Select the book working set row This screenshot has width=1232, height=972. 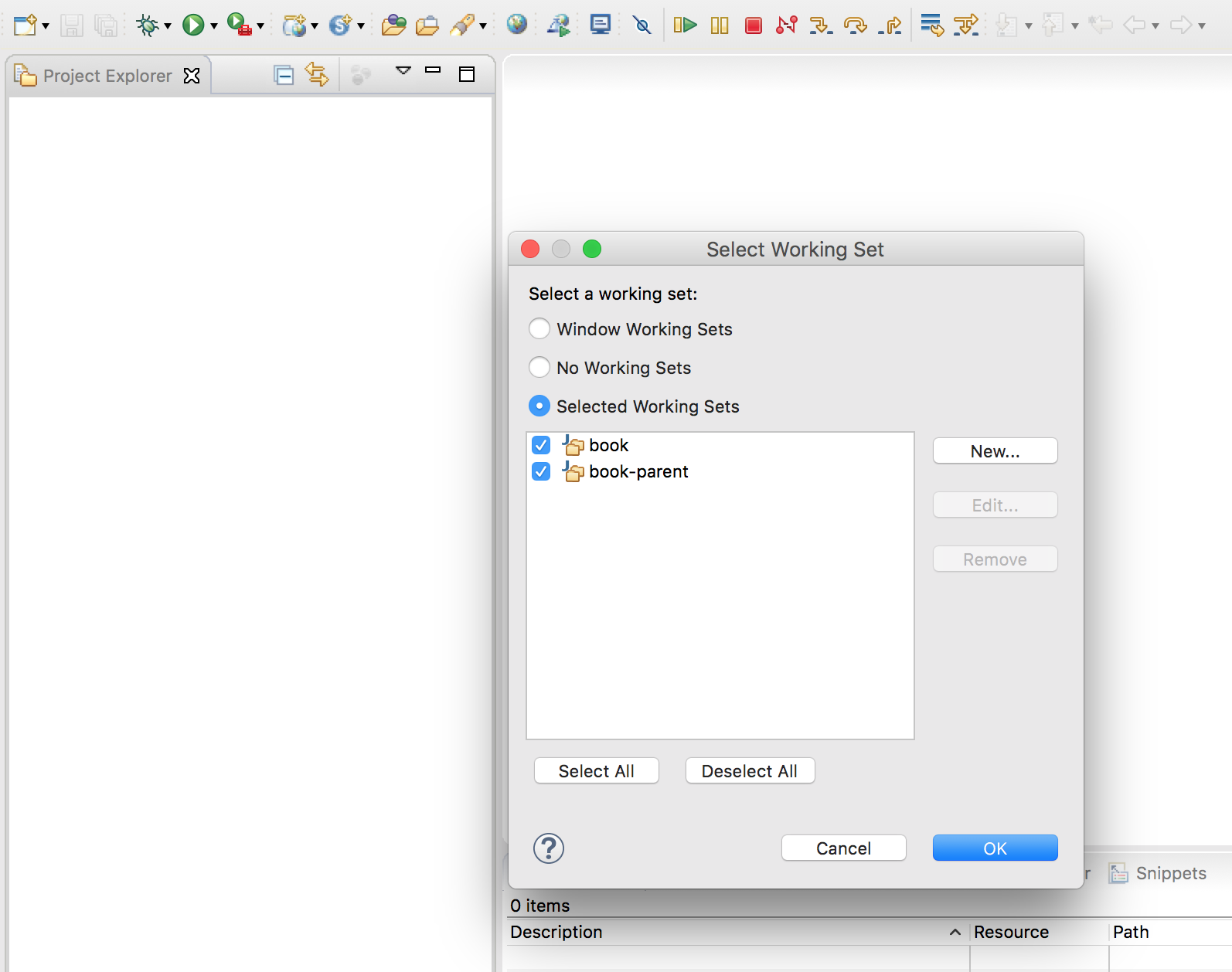[720, 445]
